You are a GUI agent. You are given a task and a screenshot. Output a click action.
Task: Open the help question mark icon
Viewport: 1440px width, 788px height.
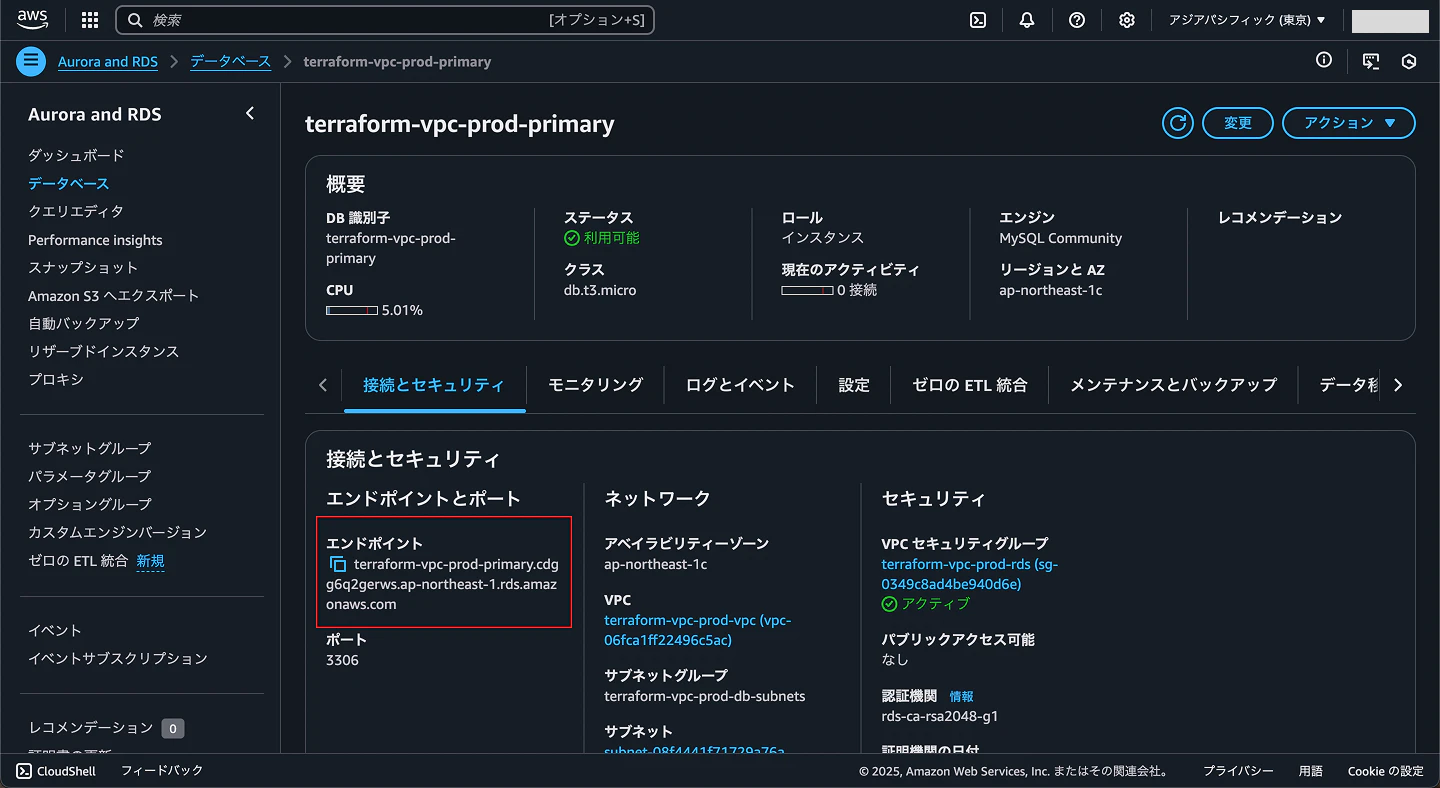click(1077, 19)
